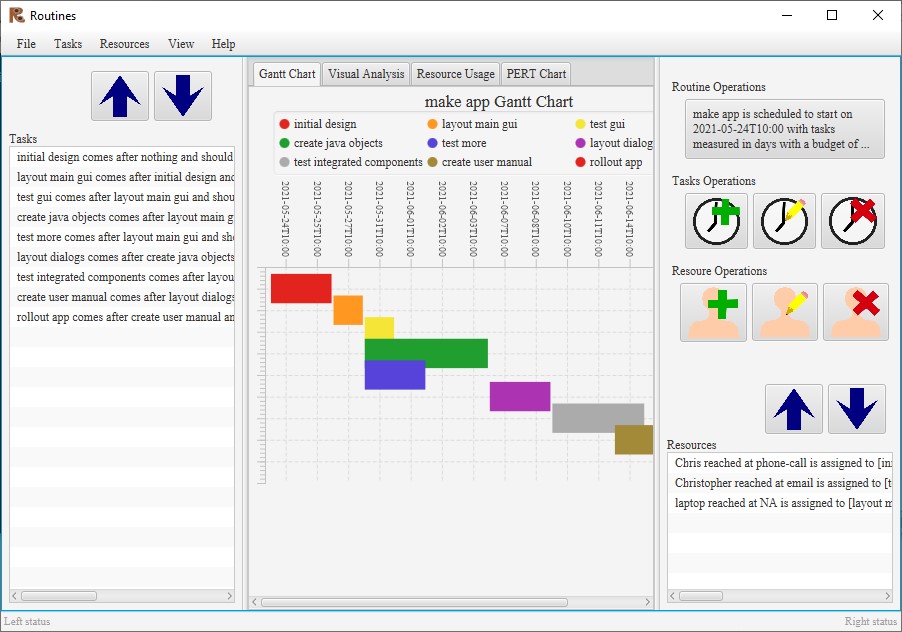Remove a resource via the person-X icon
The image size is (902, 632).
tap(851, 312)
